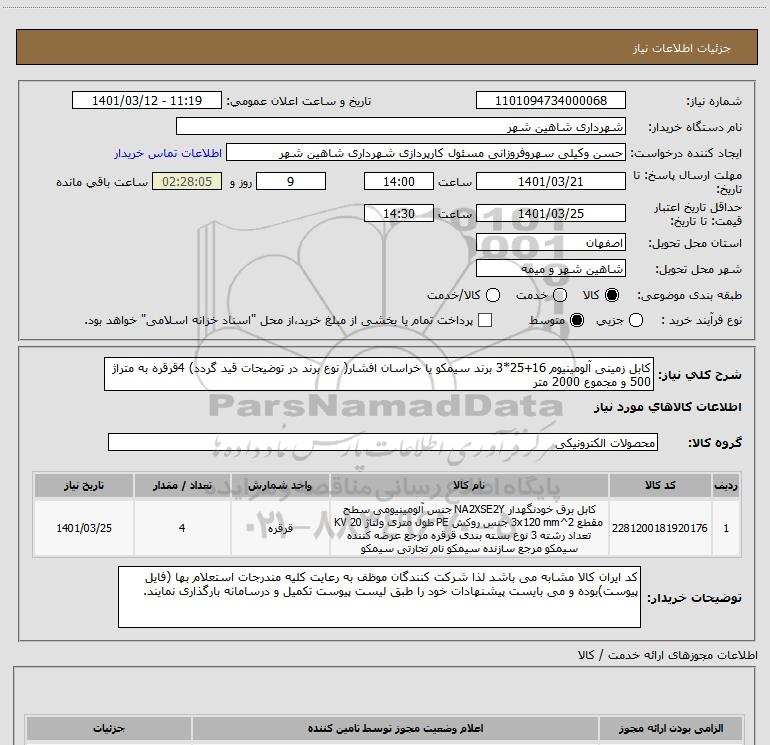Click the اطلاعات کالاهای مورد نیاز heading
Viewport: 770px width, 745px height.
668,407
